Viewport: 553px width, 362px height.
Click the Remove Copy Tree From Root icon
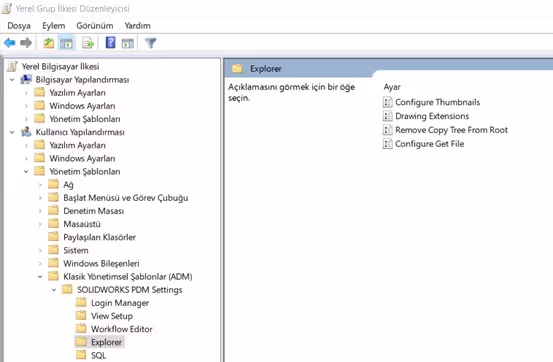tap(388, 129)
